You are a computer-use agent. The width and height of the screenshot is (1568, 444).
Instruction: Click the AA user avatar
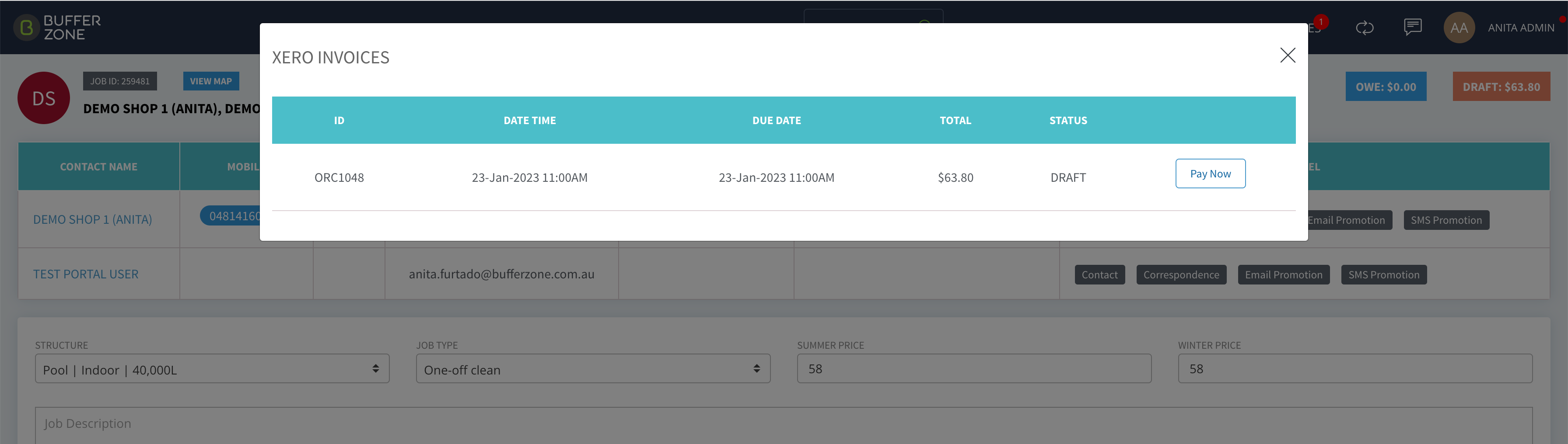coord(1459,28)
